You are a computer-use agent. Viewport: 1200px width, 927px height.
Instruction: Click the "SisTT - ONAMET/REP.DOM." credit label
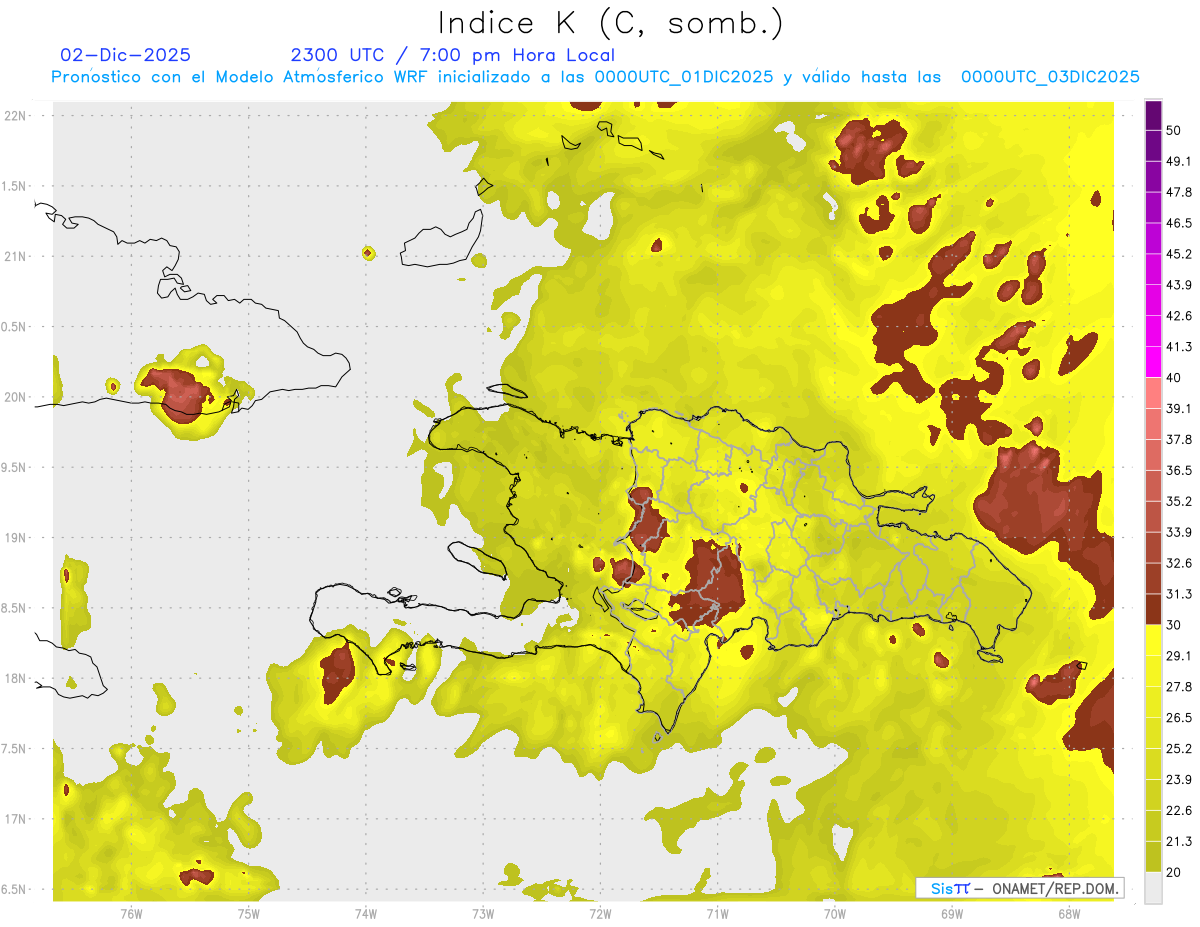click(1020, 888)
